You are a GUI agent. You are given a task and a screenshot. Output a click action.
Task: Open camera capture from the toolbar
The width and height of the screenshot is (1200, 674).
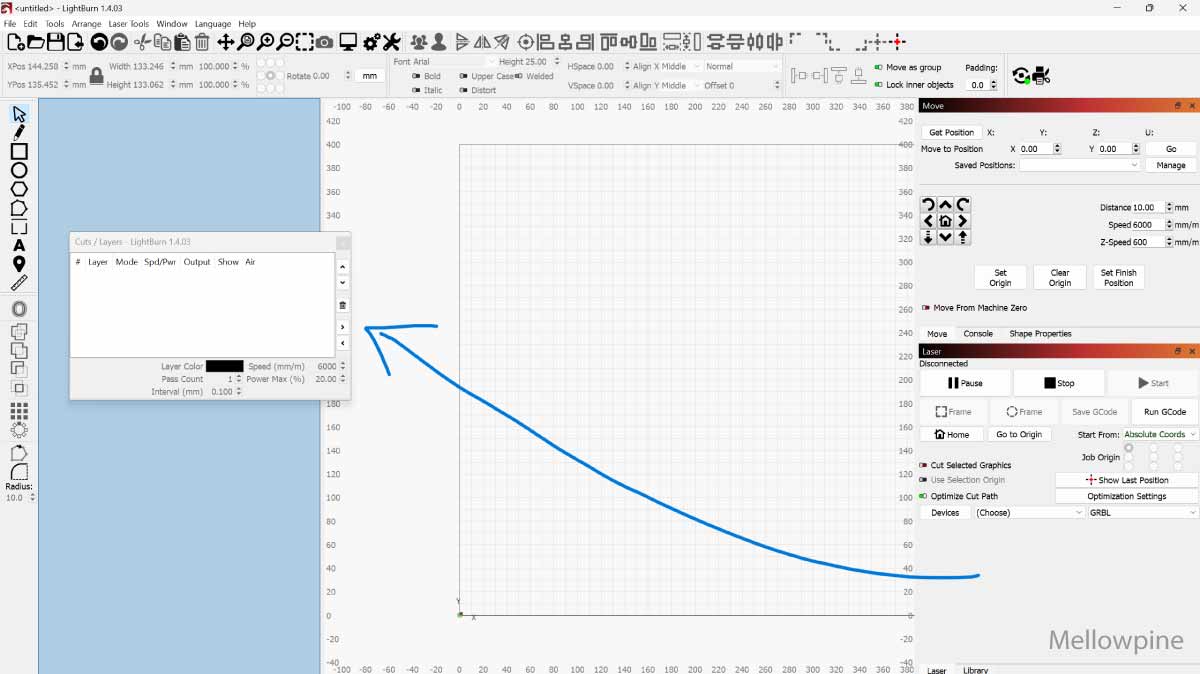325,42
